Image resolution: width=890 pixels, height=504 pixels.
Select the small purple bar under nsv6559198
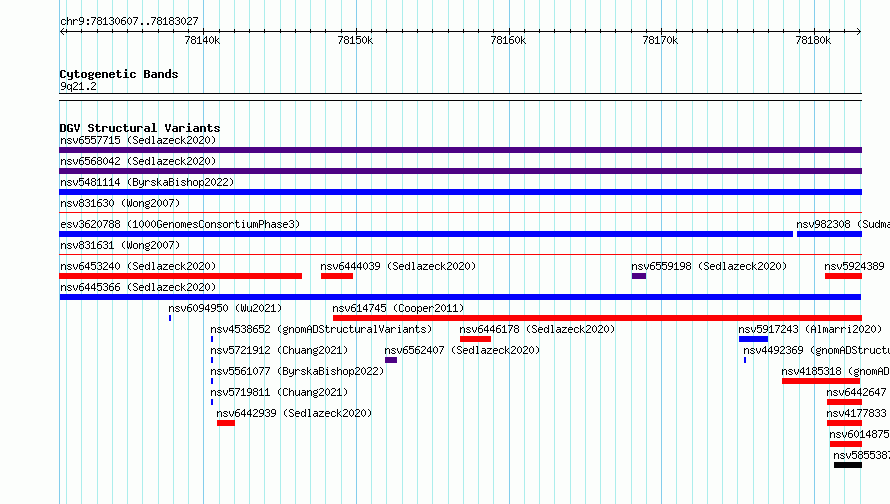click(639, 276)
